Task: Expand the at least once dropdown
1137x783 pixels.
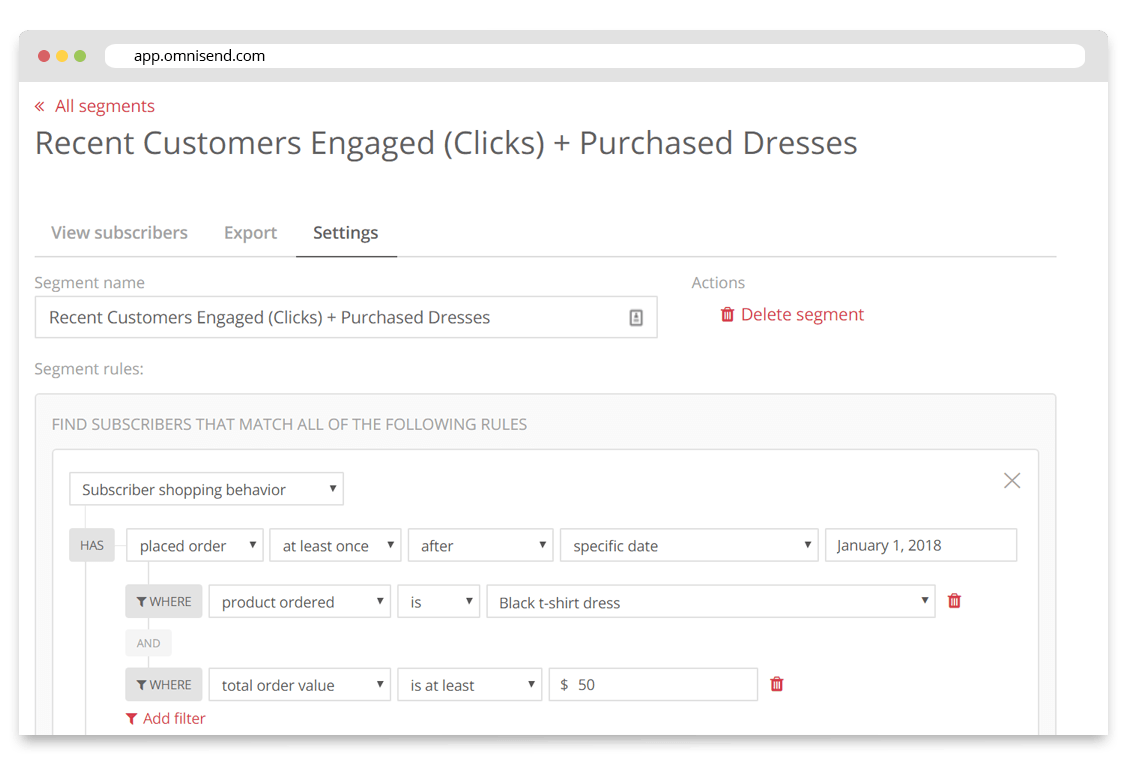Action: pyautogui.click(x=335, y=546)
